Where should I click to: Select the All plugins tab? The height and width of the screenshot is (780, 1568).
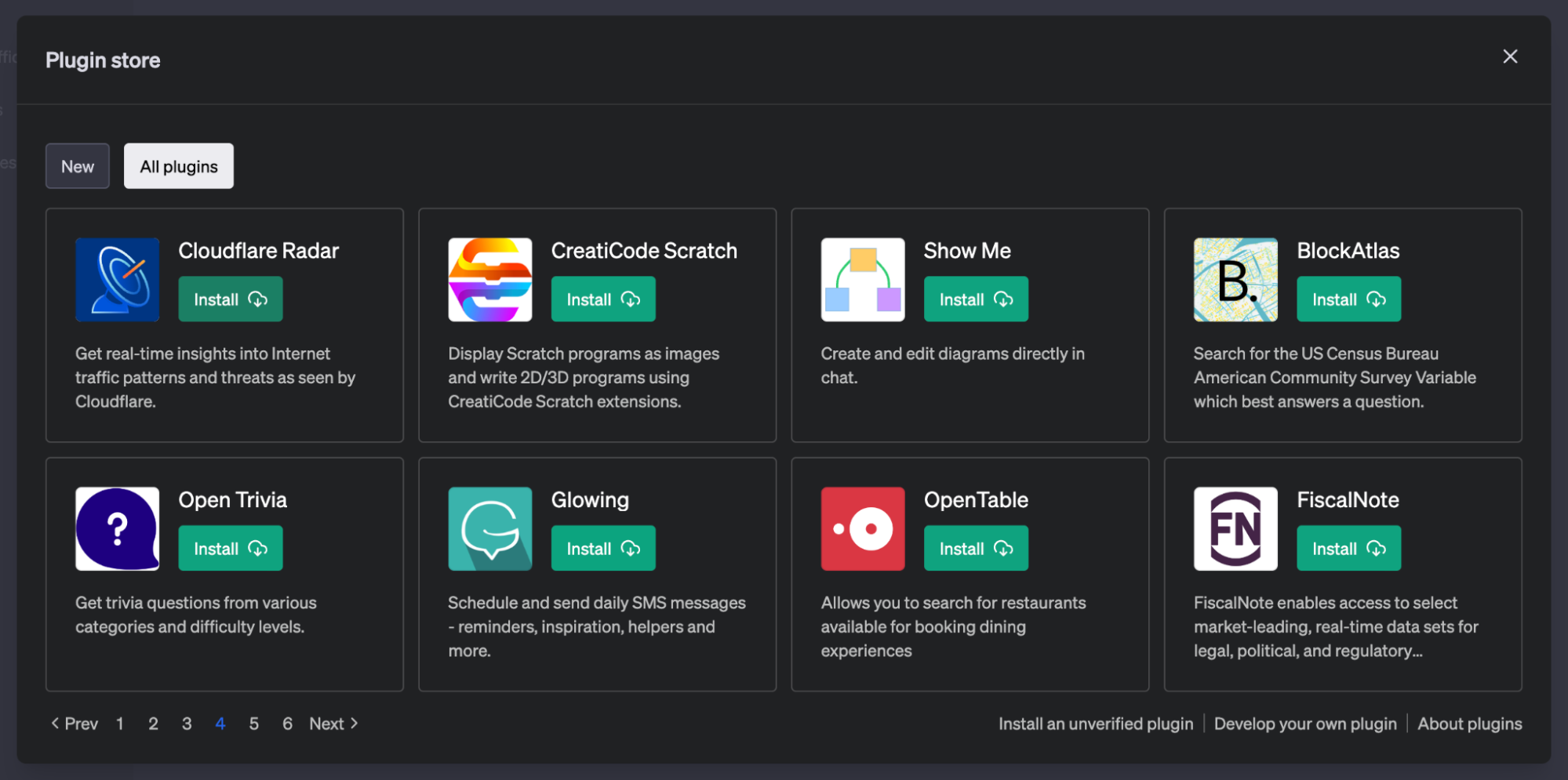point(179,166)
